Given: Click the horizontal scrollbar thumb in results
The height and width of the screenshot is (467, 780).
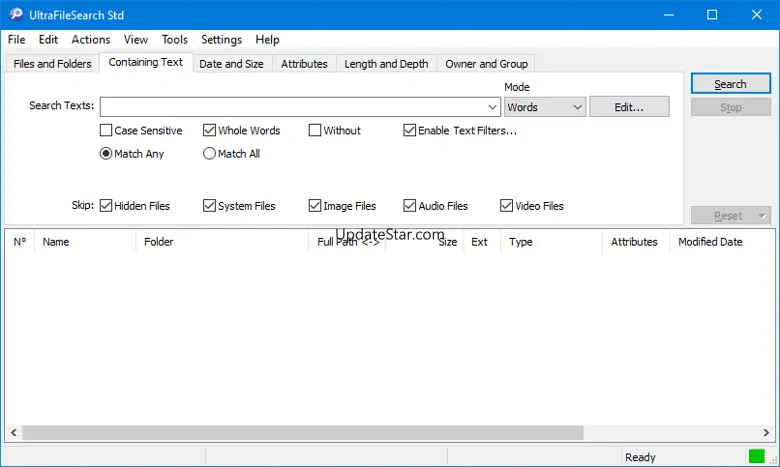Looking at the screenshot, I should tap(302, 432).
